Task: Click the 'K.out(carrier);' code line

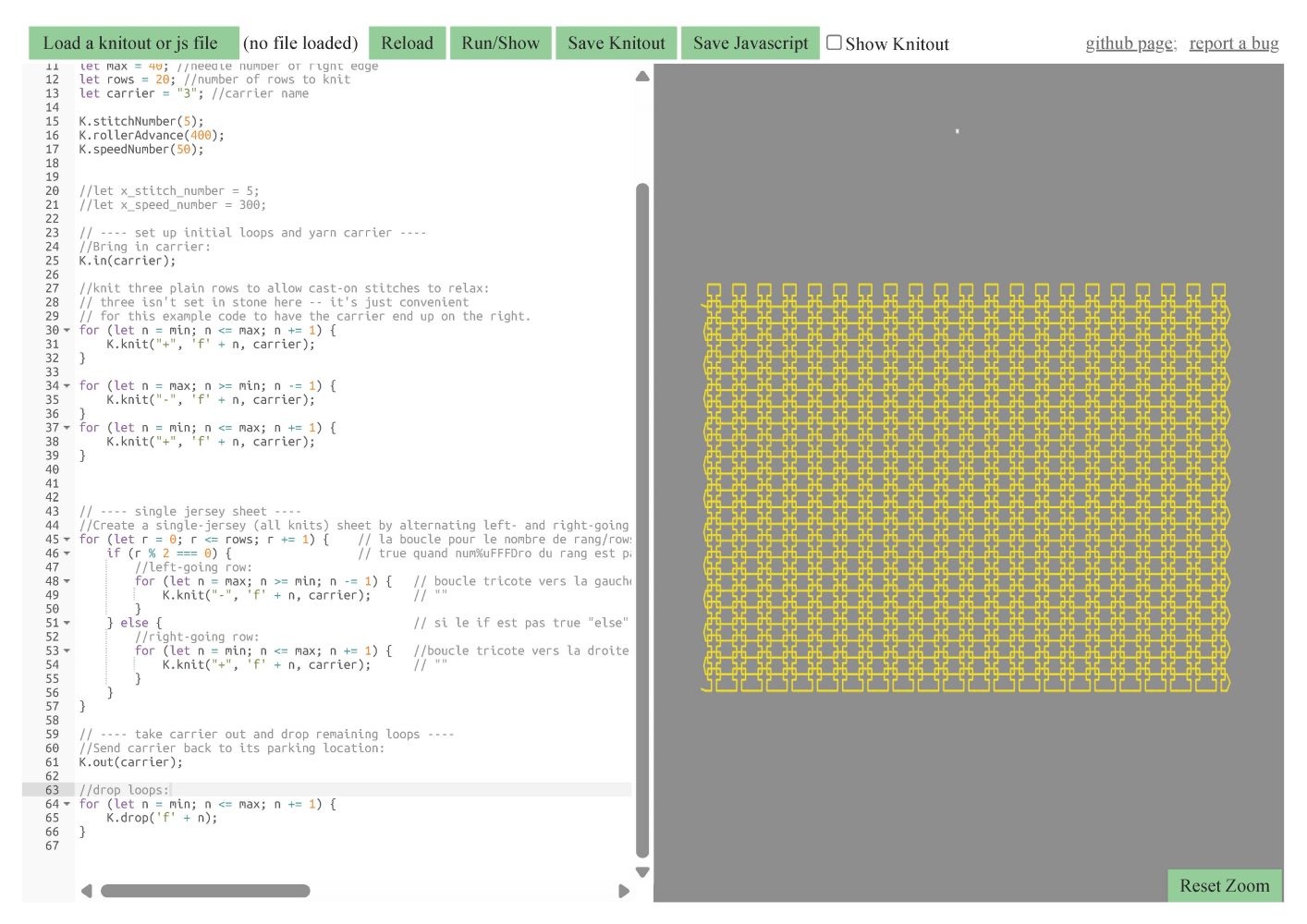Action: 130,762
